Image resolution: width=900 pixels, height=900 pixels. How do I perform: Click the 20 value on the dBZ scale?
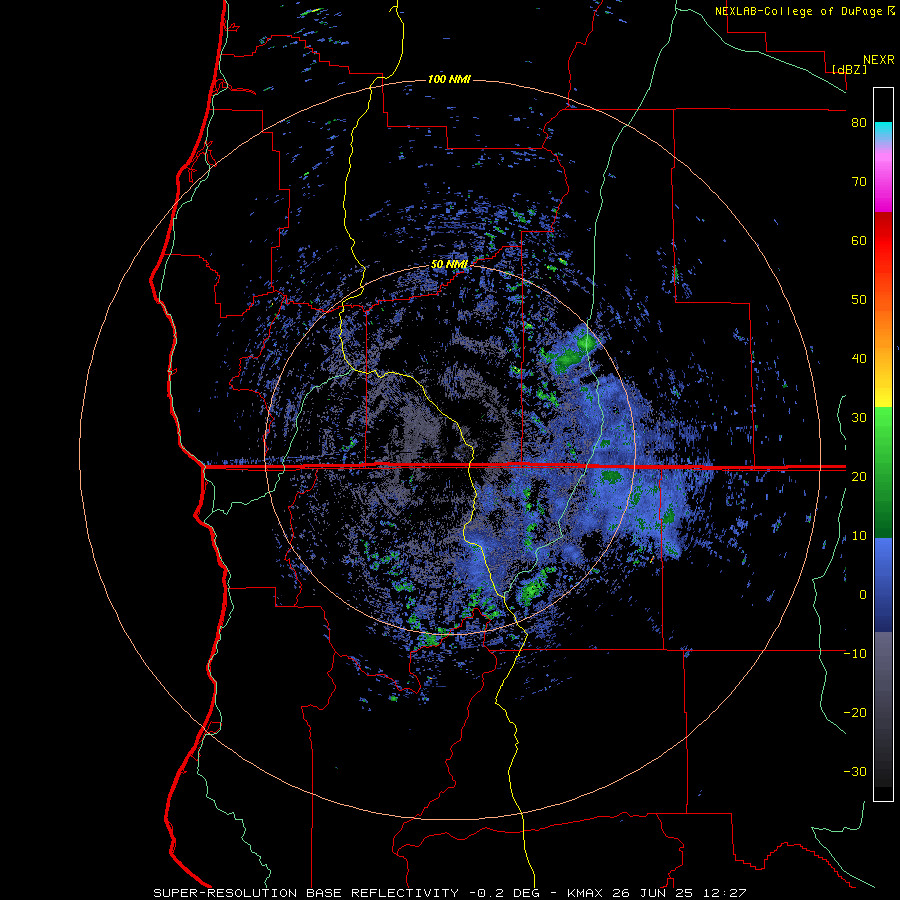859,477
